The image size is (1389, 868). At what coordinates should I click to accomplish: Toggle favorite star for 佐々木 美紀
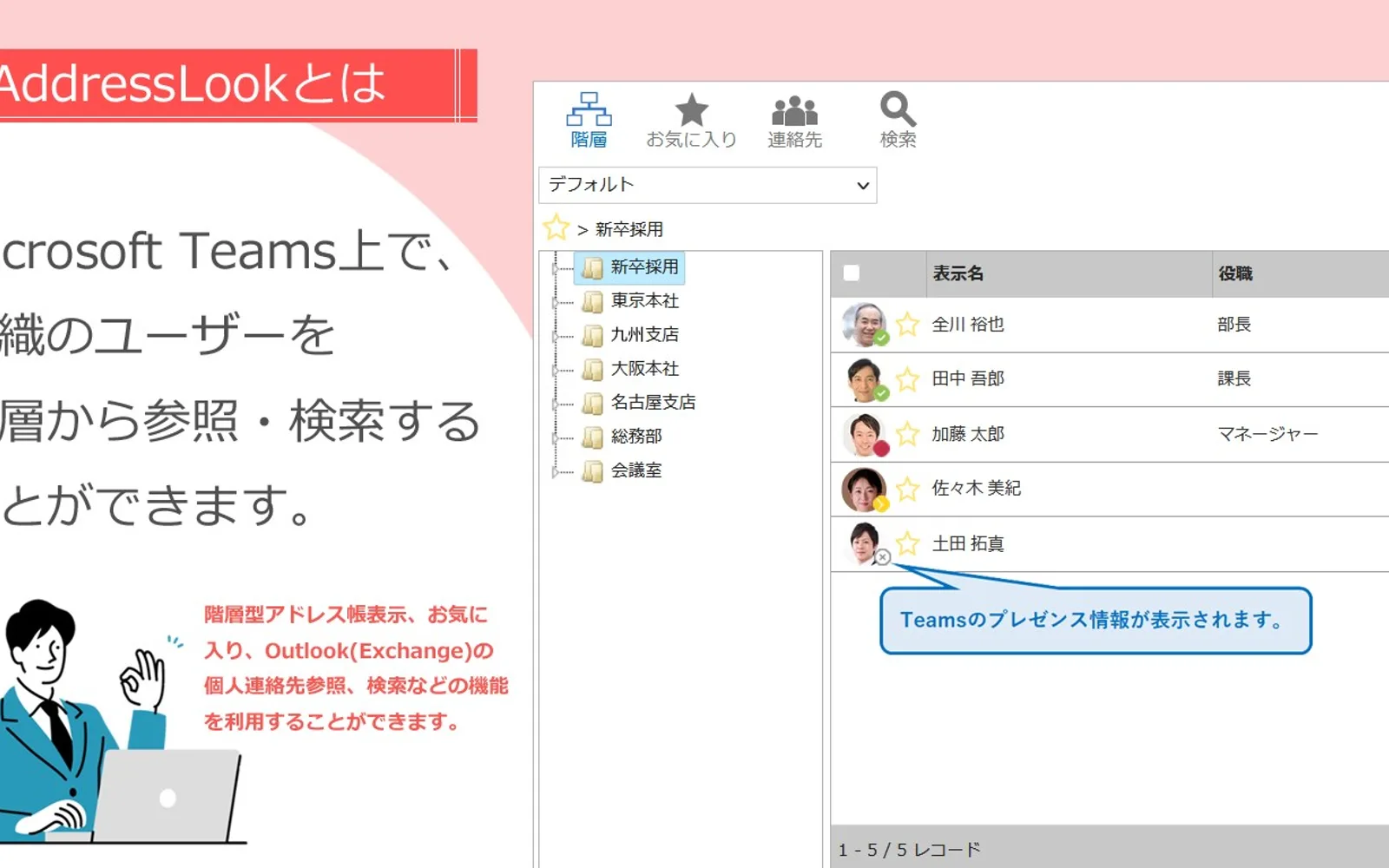[908, 489]
